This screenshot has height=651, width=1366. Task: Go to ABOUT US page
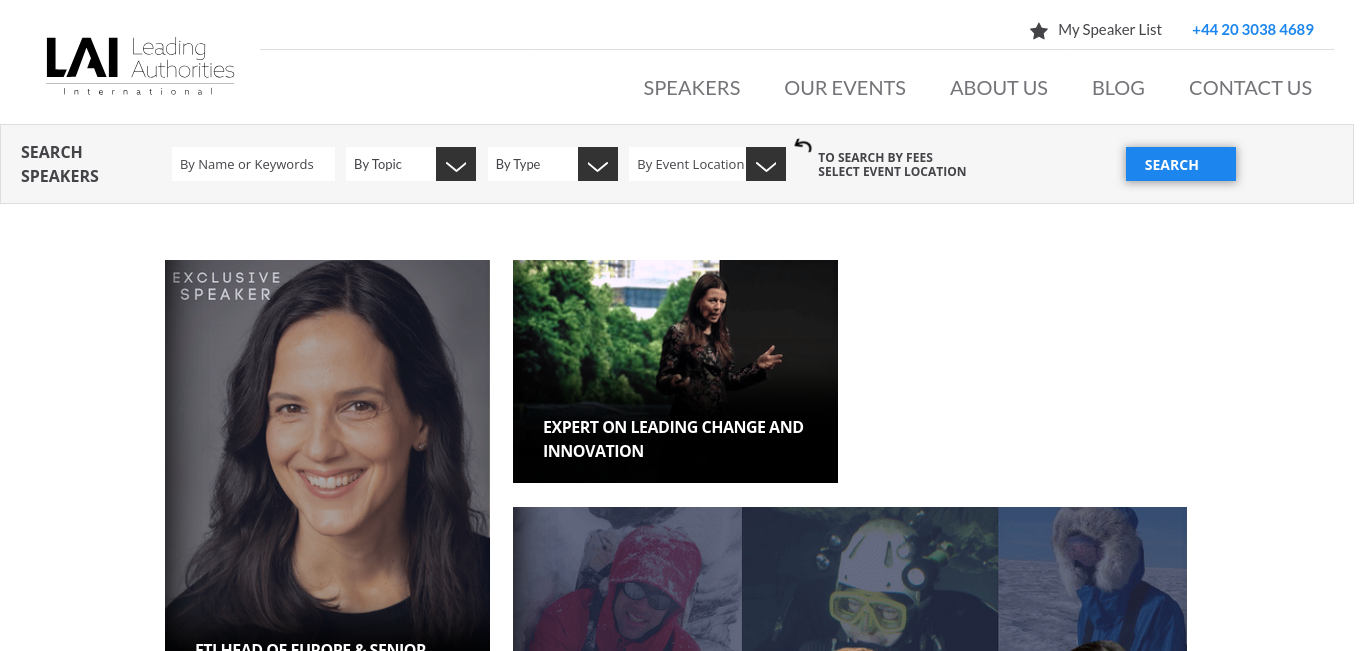(x=999, y=88)
